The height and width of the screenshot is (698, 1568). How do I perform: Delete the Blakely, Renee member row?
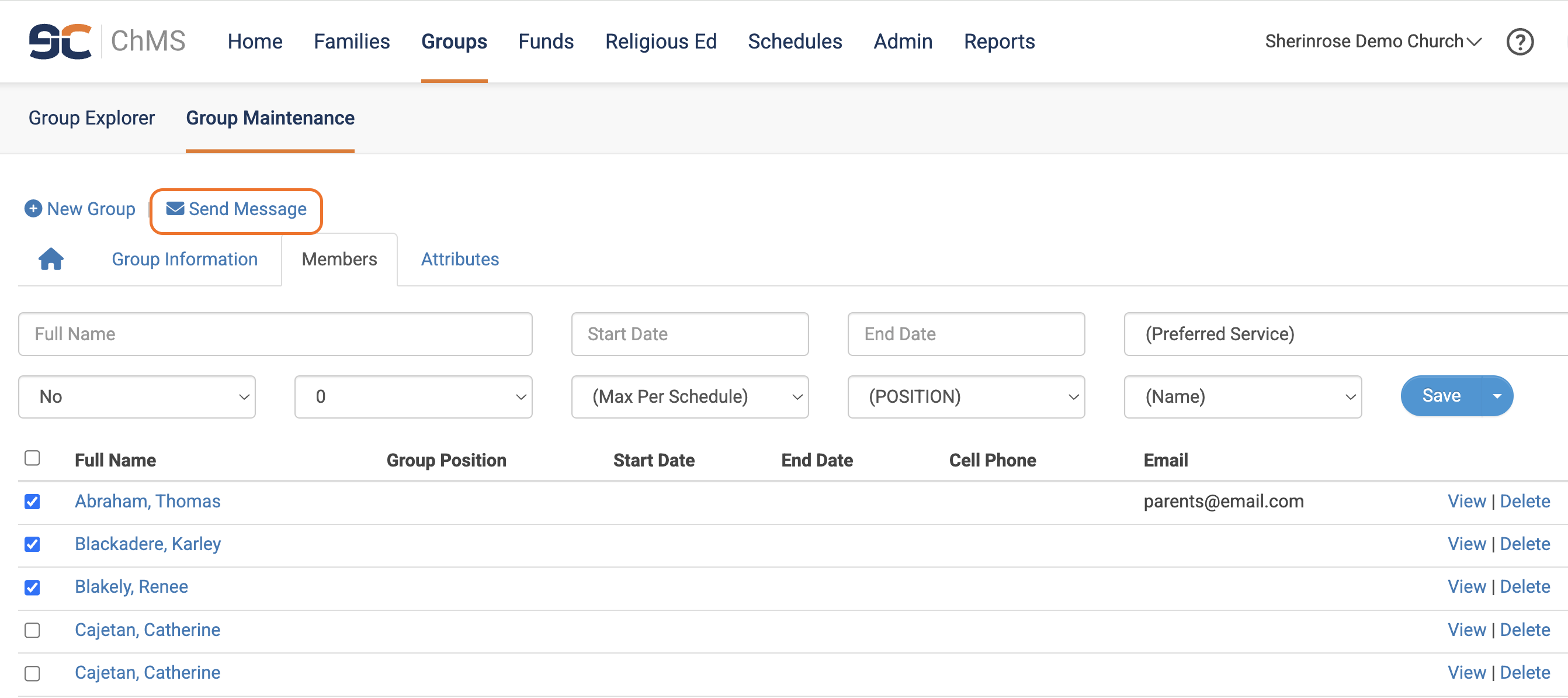(1524, 586)
